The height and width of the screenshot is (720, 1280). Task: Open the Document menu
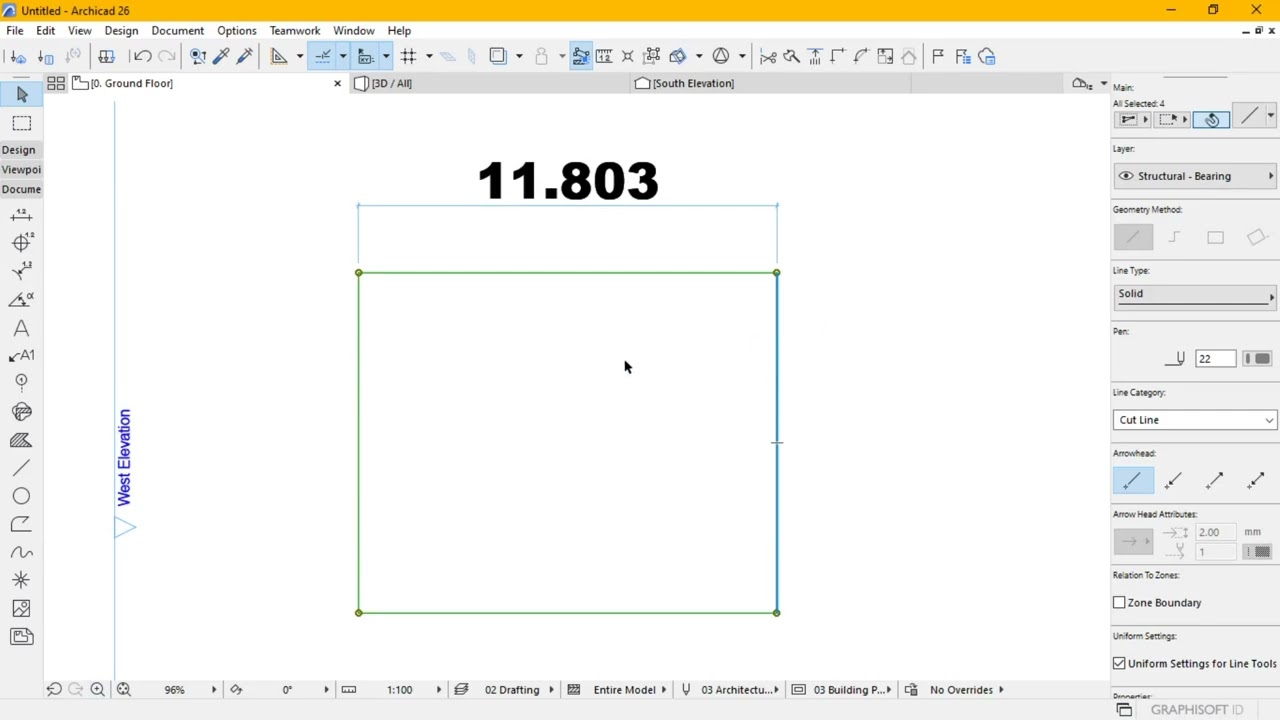click(177, 30)
